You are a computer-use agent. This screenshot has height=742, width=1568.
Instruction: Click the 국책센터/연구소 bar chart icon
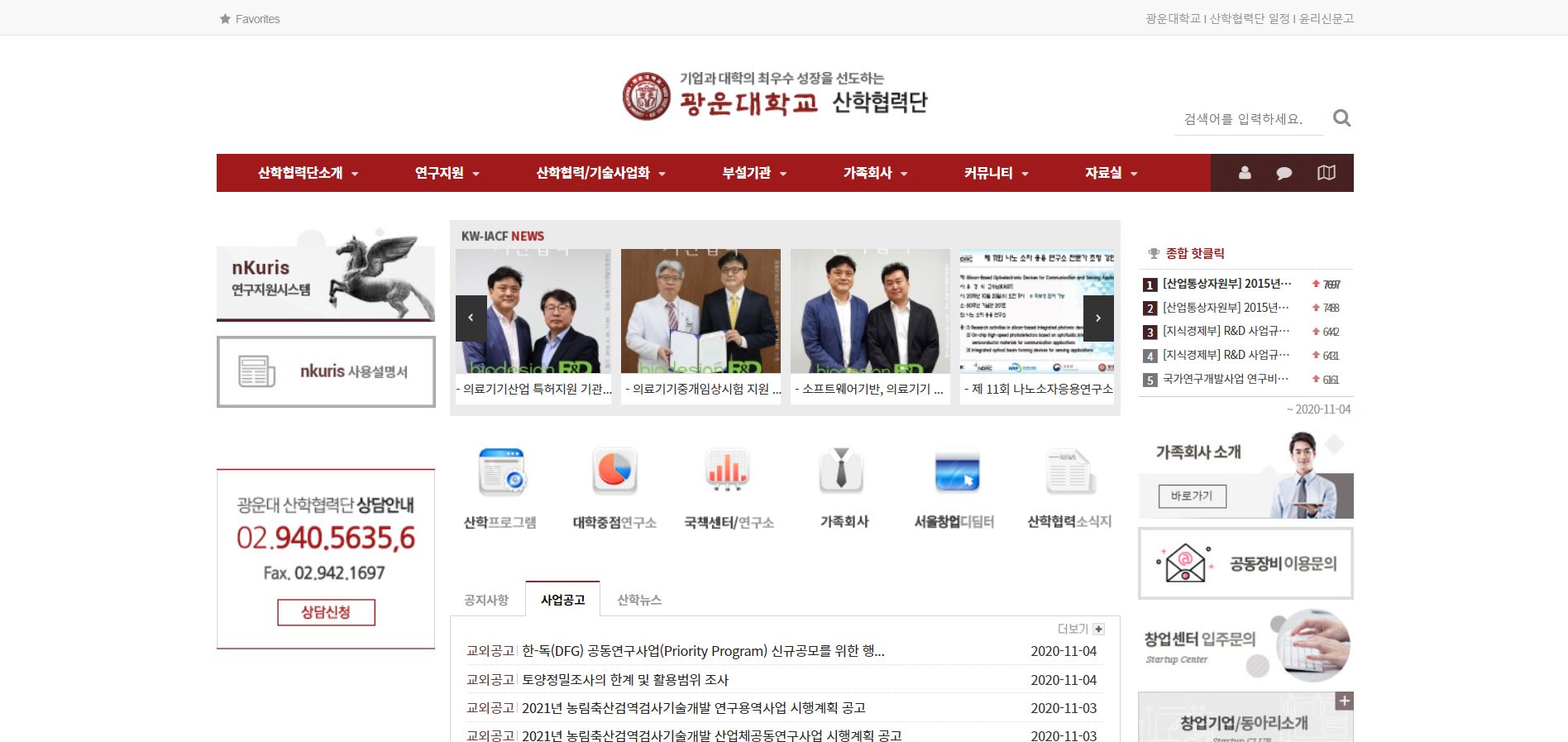728,472
